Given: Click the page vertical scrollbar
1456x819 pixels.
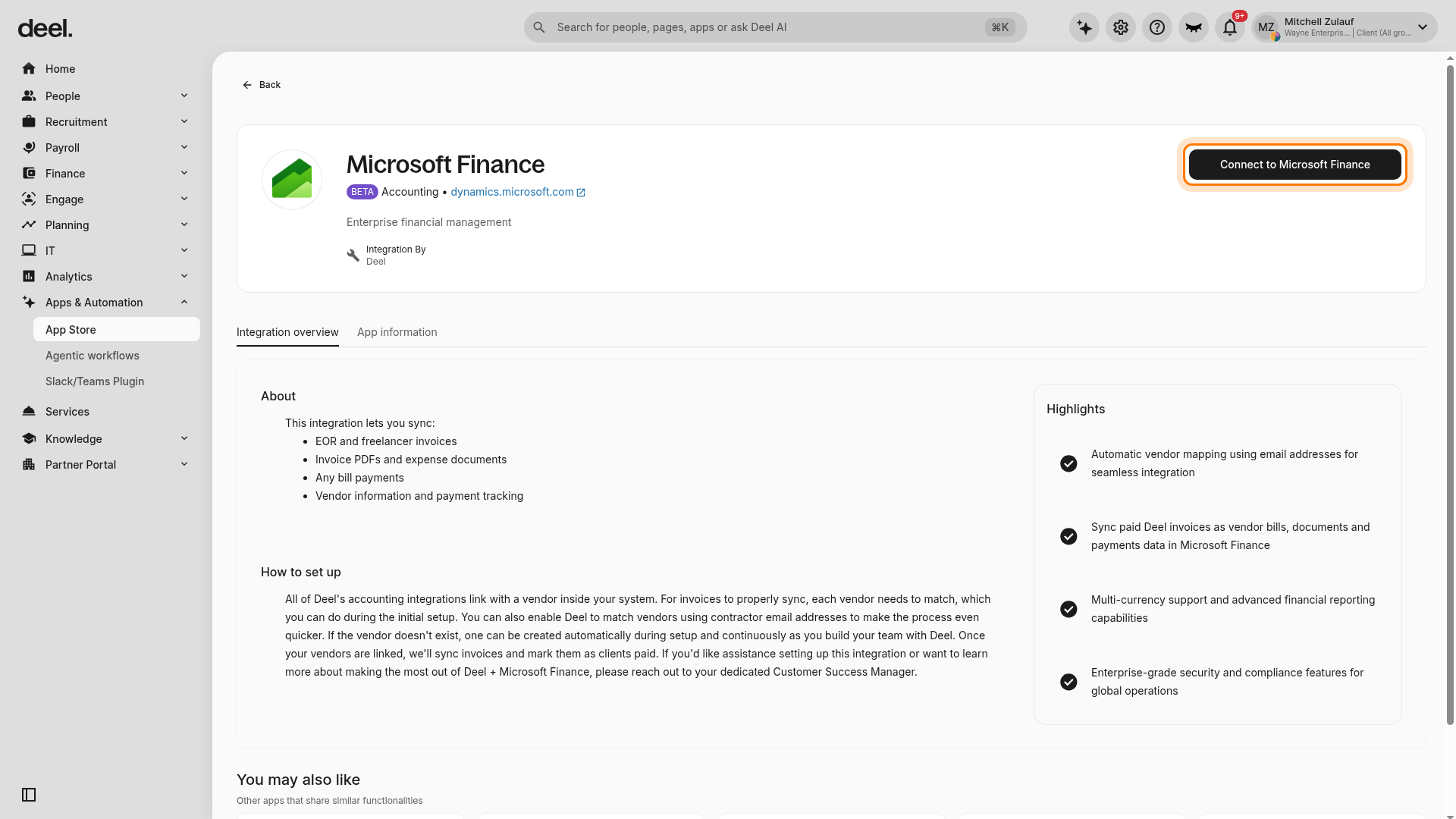Looking at the screenshot, I should coord(1451,394).
